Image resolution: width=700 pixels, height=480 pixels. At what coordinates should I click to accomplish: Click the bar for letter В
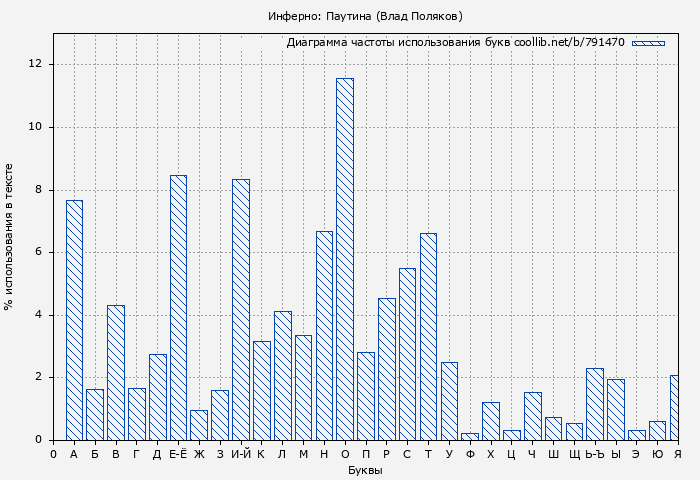tap(116, 372)
